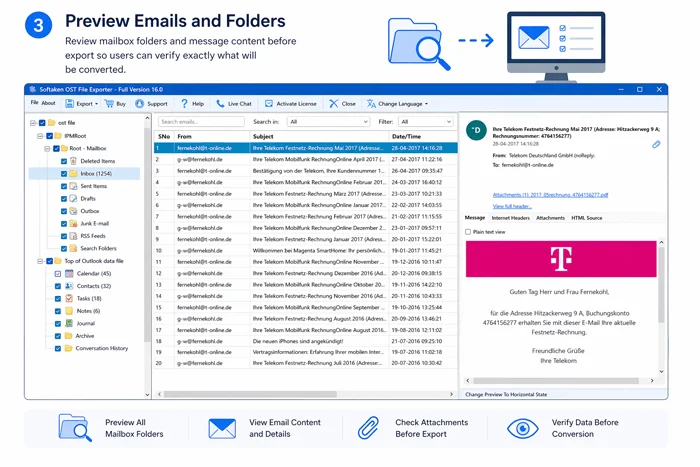Click View full header link
Viewport: 700px width, 467px height.
click(512, 206)
